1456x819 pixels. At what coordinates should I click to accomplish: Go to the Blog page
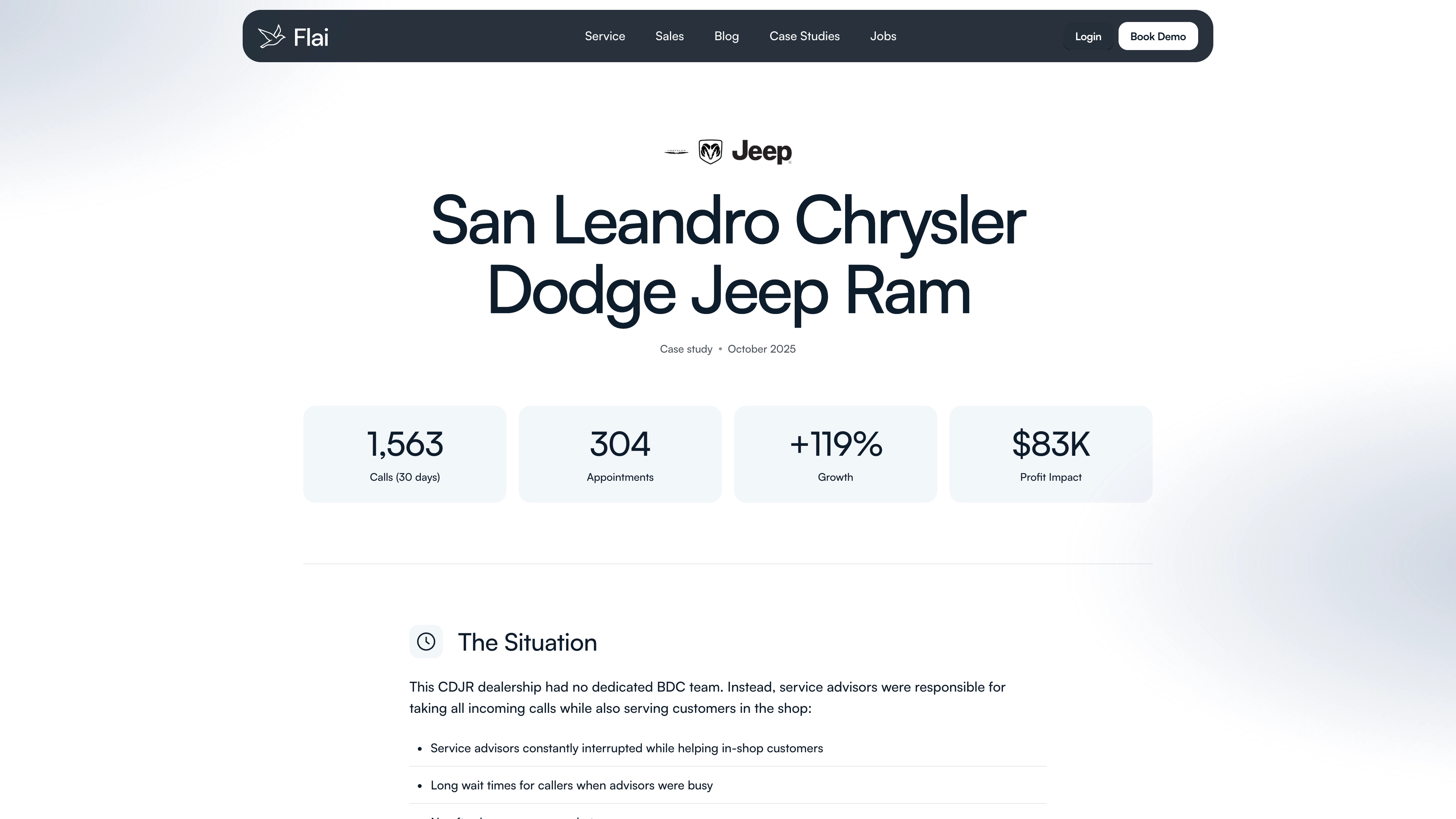coord(726,36)
